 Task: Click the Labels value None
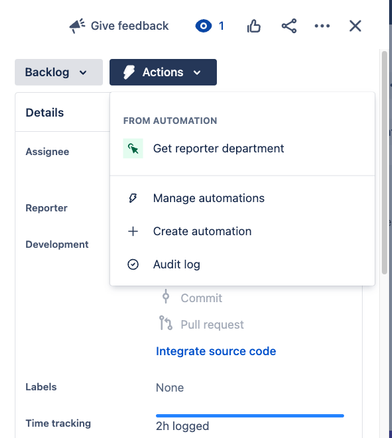point(170,388)
